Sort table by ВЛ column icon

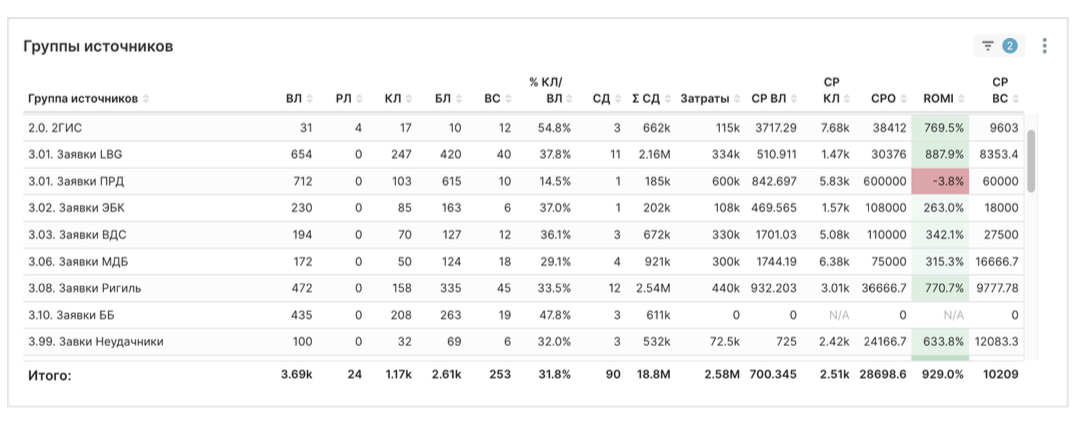[x=309, y=99]
